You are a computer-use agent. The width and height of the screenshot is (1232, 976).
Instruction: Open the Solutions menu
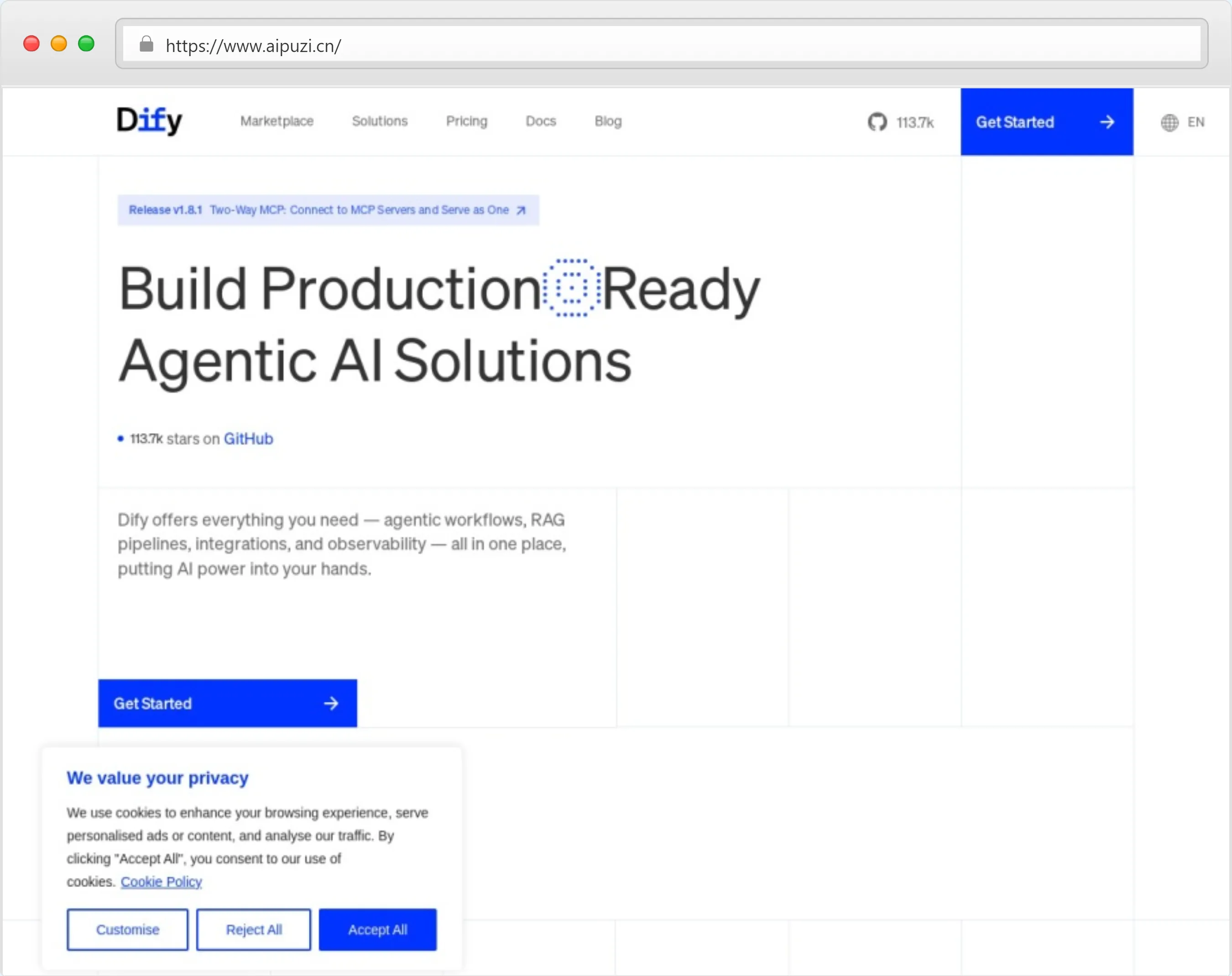pos(380,121)
